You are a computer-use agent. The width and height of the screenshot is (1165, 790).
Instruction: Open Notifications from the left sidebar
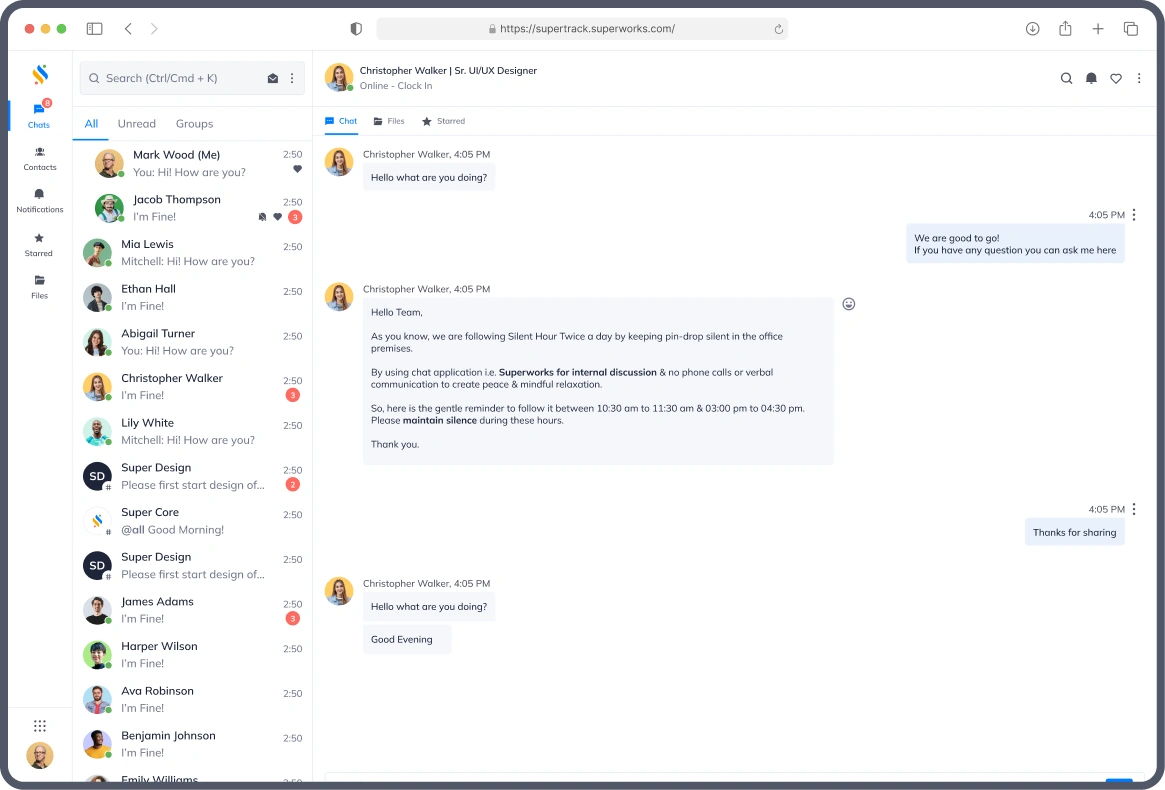click(39, 201)
